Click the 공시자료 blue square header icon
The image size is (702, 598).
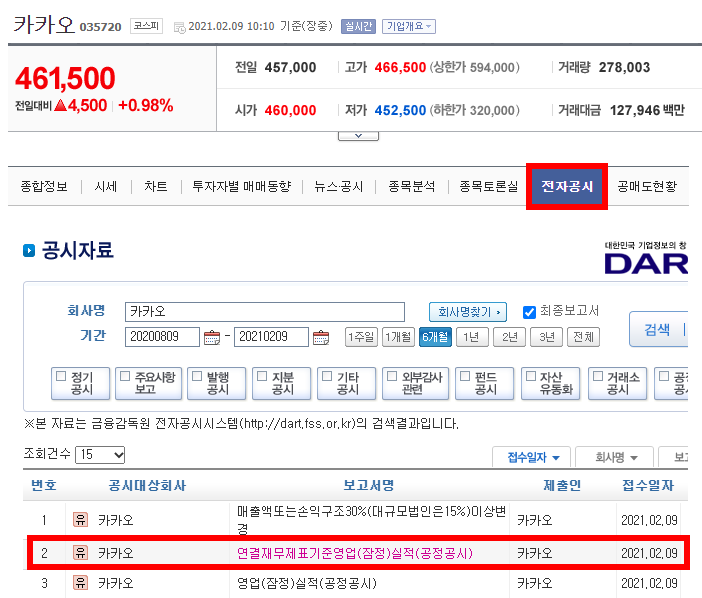[29, 251]
